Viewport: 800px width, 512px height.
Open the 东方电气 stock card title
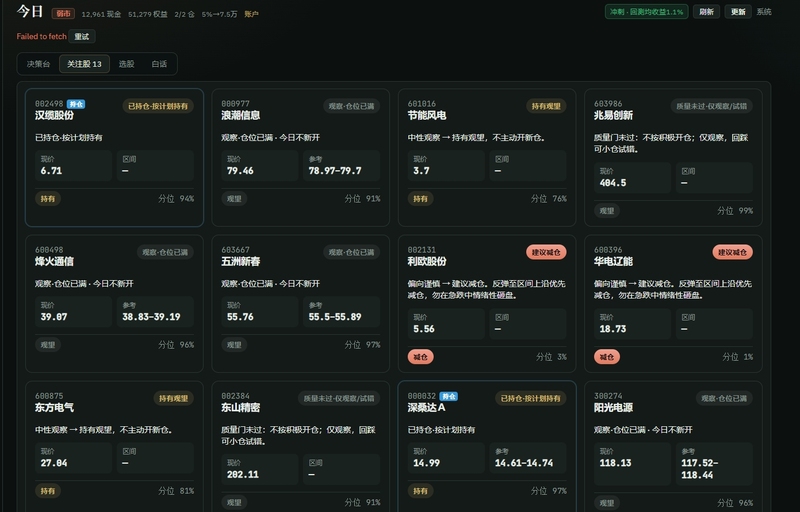[x=54, y=407]
